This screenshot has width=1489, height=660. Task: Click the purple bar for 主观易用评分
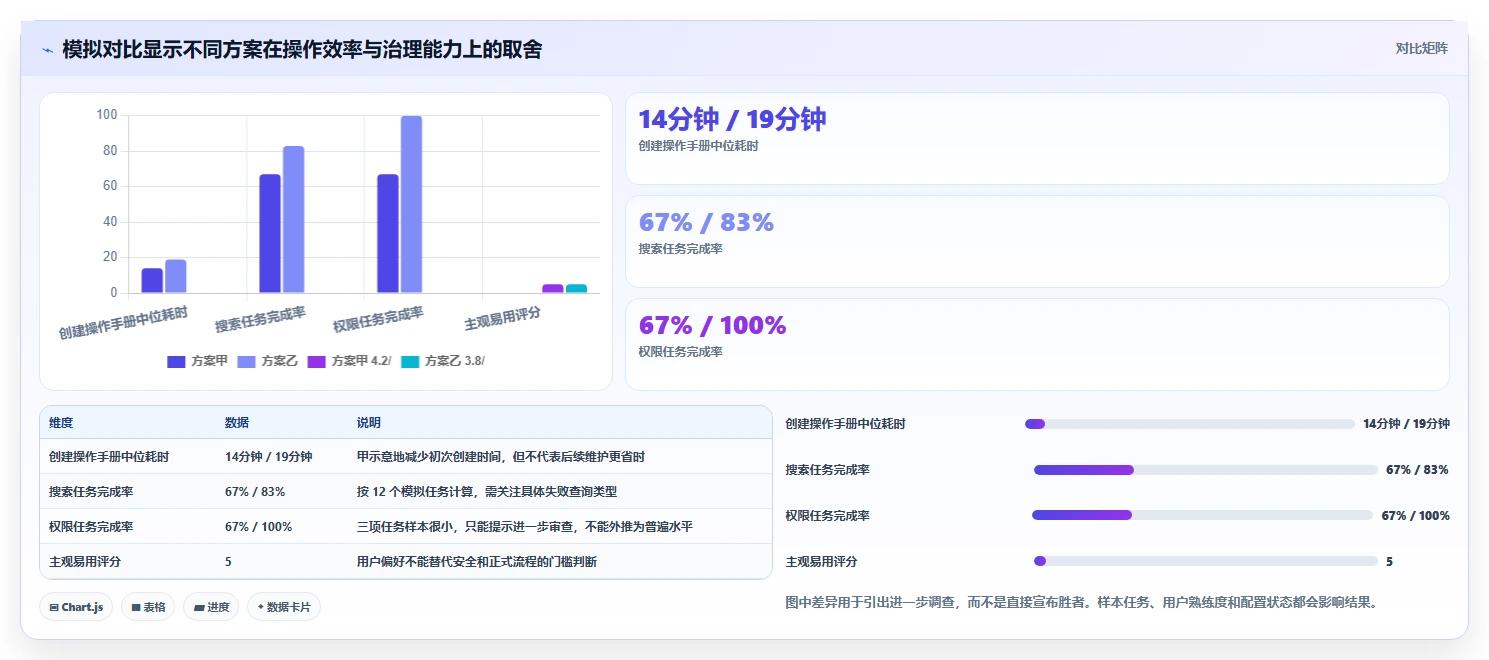[553, 289]
